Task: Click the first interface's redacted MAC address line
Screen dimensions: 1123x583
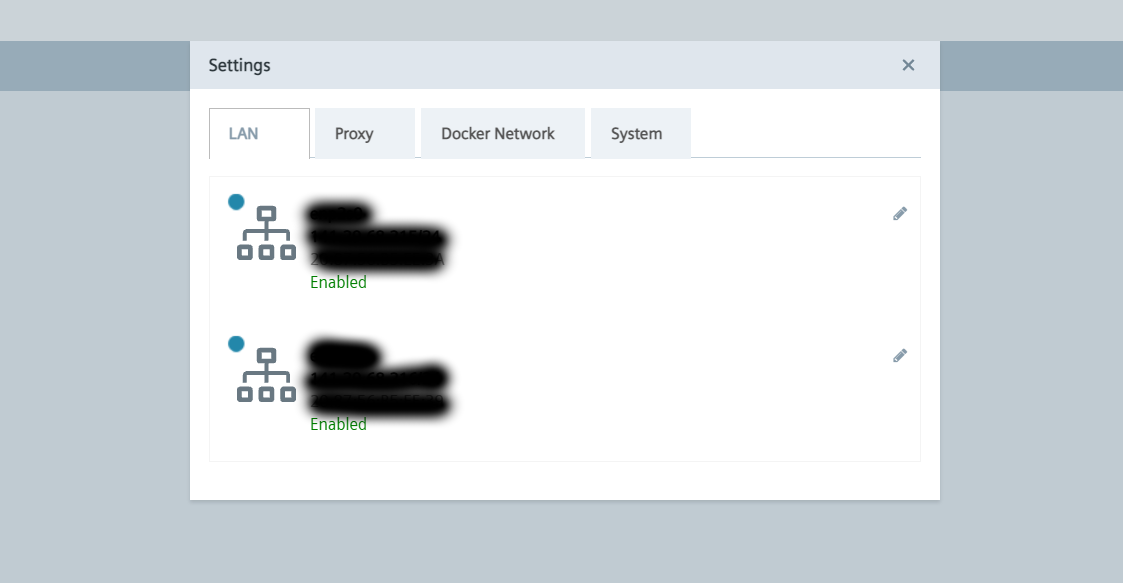Action: pyautogui.click(x=377, y=260)
